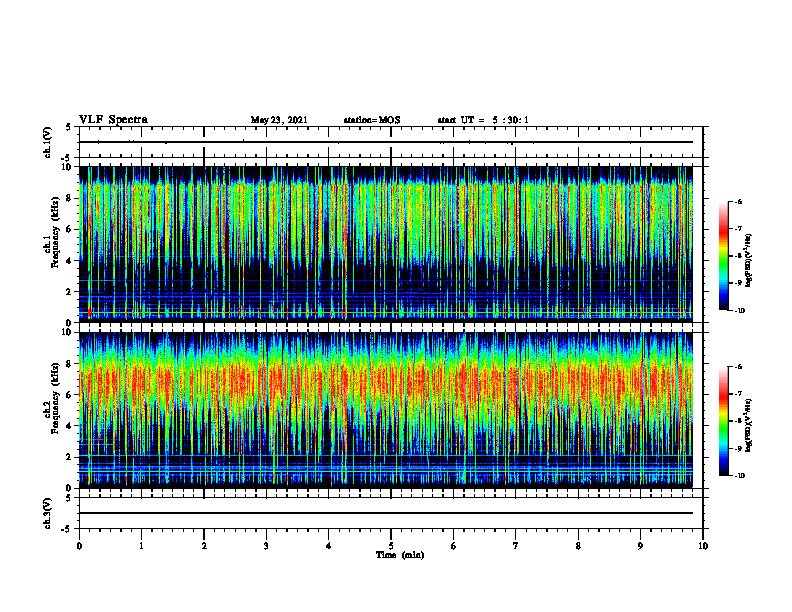Click the '10' kHz tick on ch.2 frequency axis

click(x=68, y=332)
